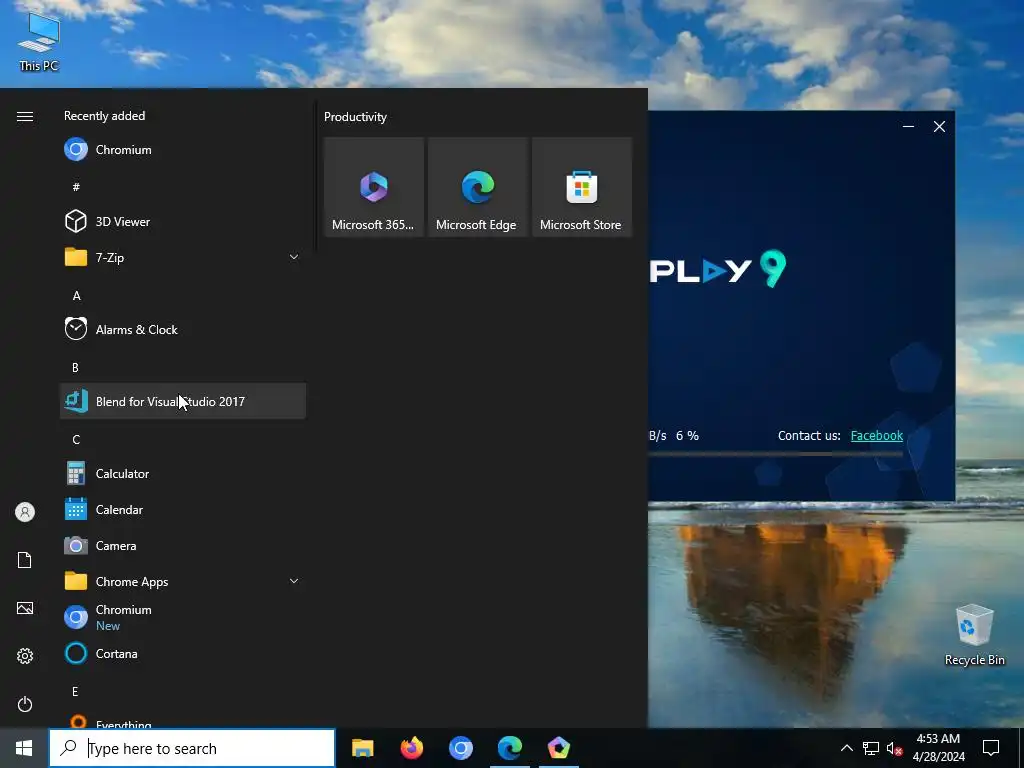Launch the 3D Viewer app
The width and height of the screenshot is (1024, 768).
[x=183, y=221]
